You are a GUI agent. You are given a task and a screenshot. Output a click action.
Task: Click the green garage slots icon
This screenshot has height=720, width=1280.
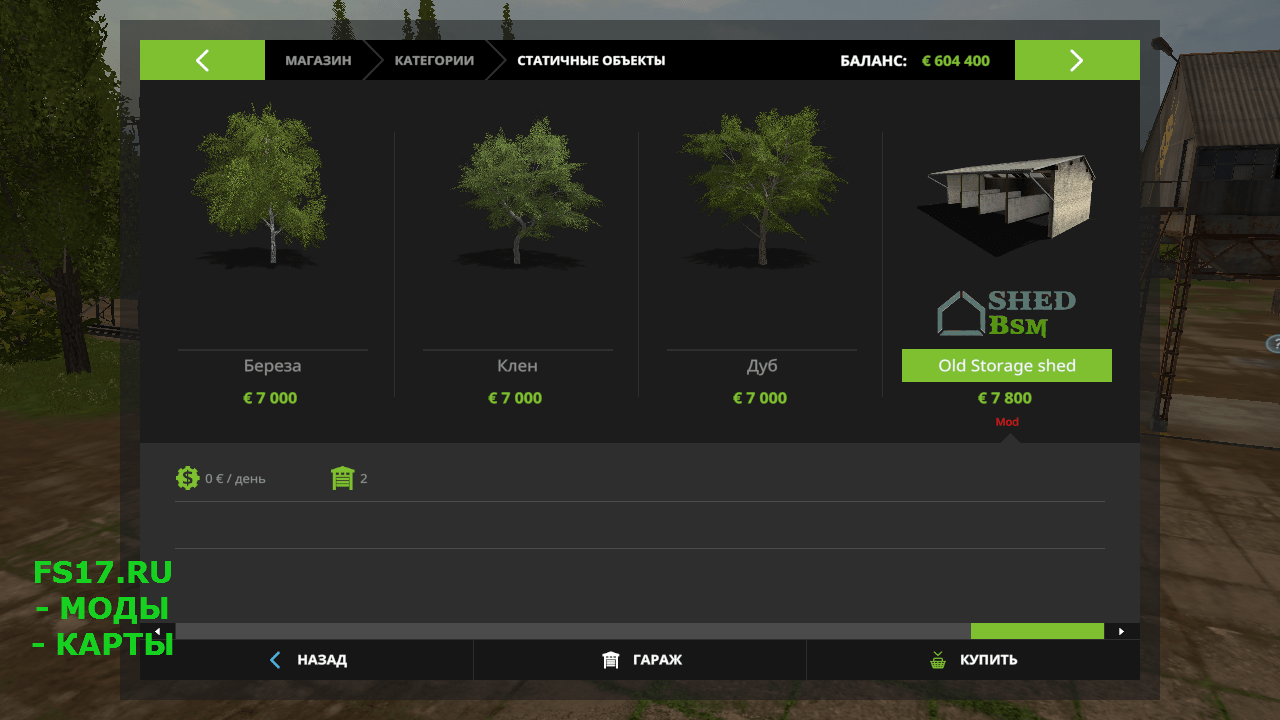pos(343,478)
